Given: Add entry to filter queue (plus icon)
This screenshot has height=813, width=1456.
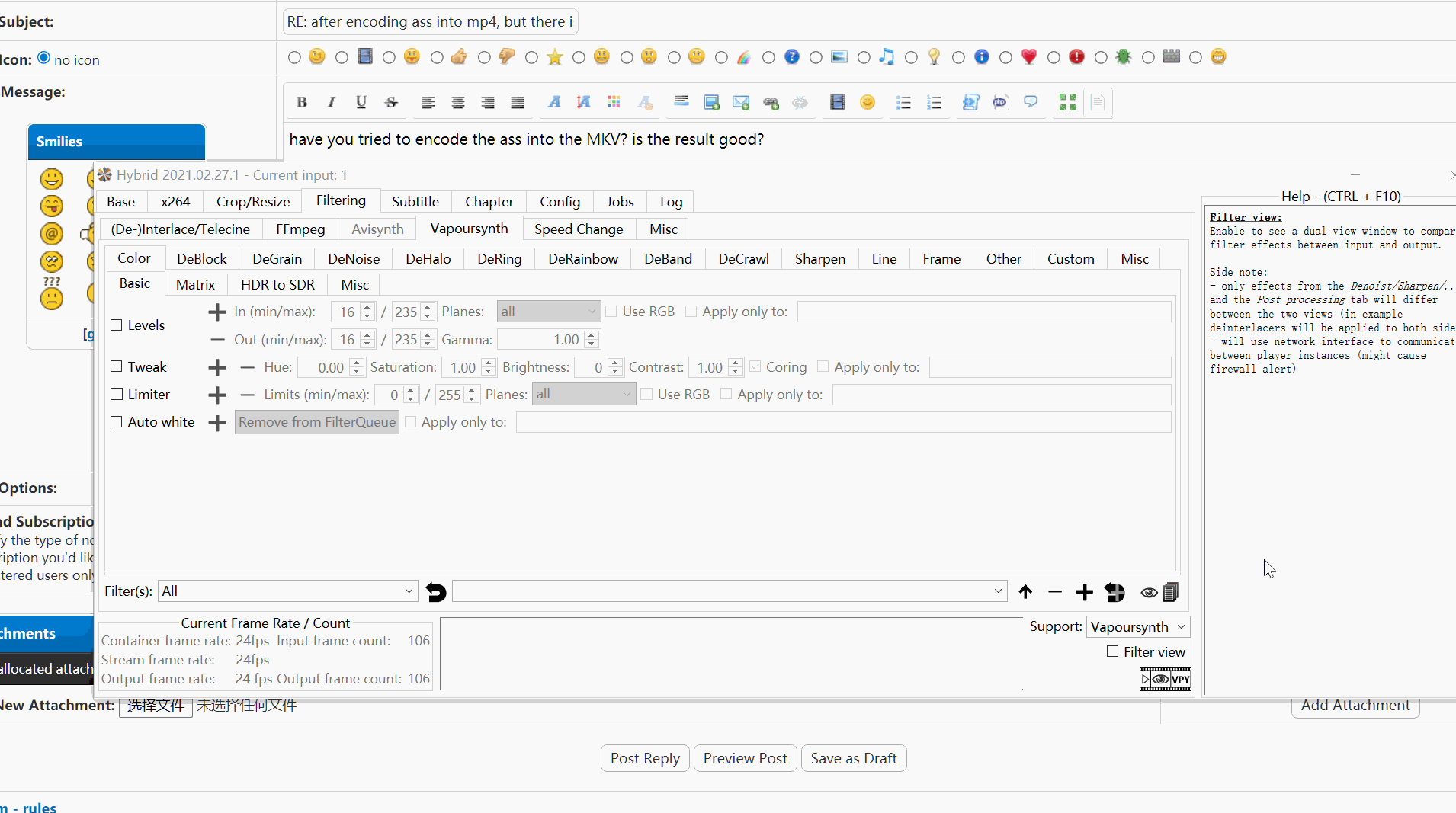Looking at the screenshot, I should pos(1084,592).
